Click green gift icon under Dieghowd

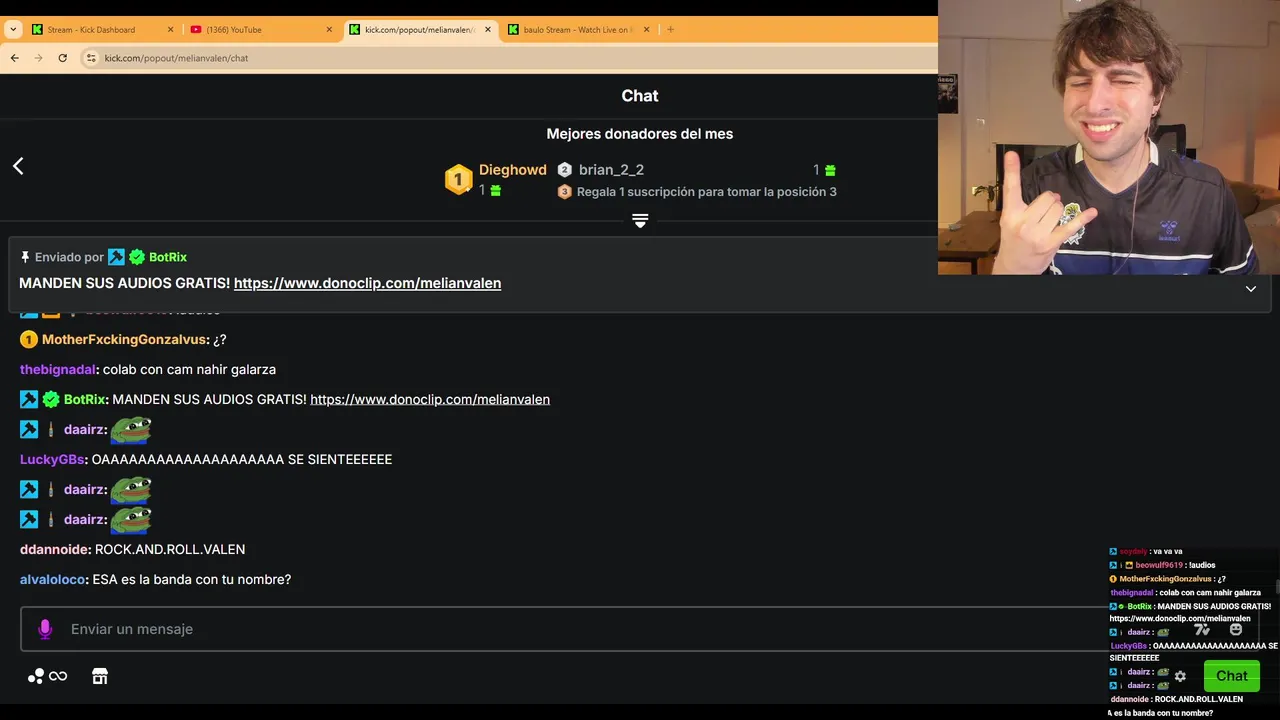495,190
